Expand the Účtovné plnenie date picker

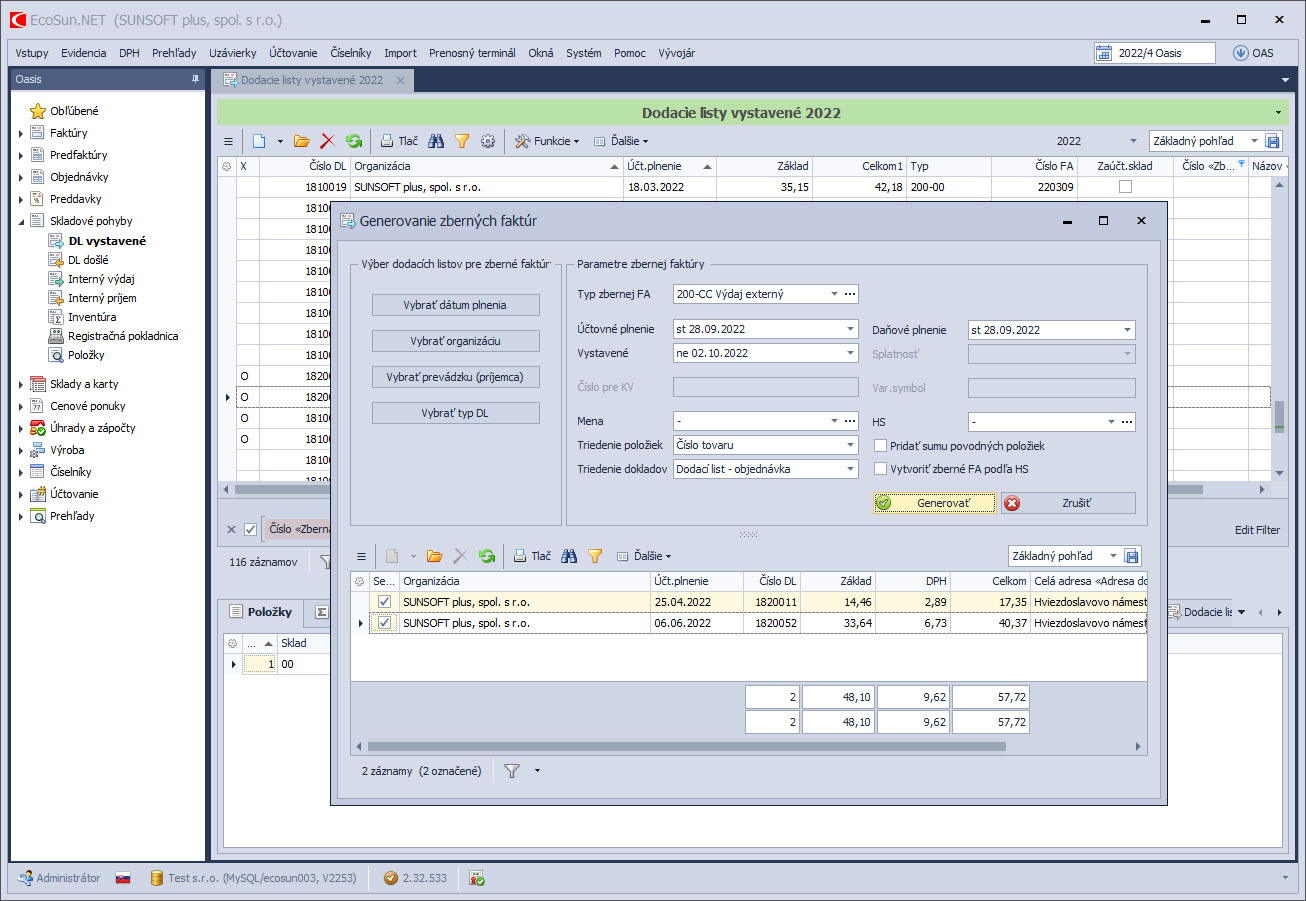[x=850, y=329]
